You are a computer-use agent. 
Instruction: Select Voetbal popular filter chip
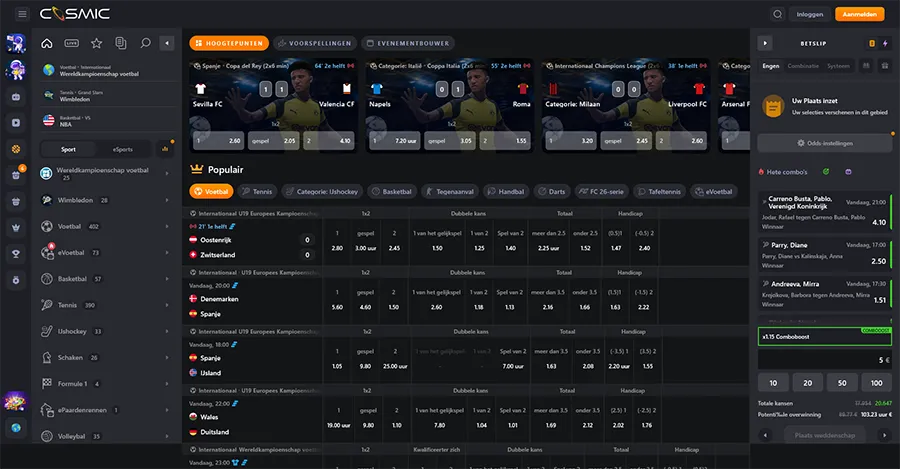[211, 192]
